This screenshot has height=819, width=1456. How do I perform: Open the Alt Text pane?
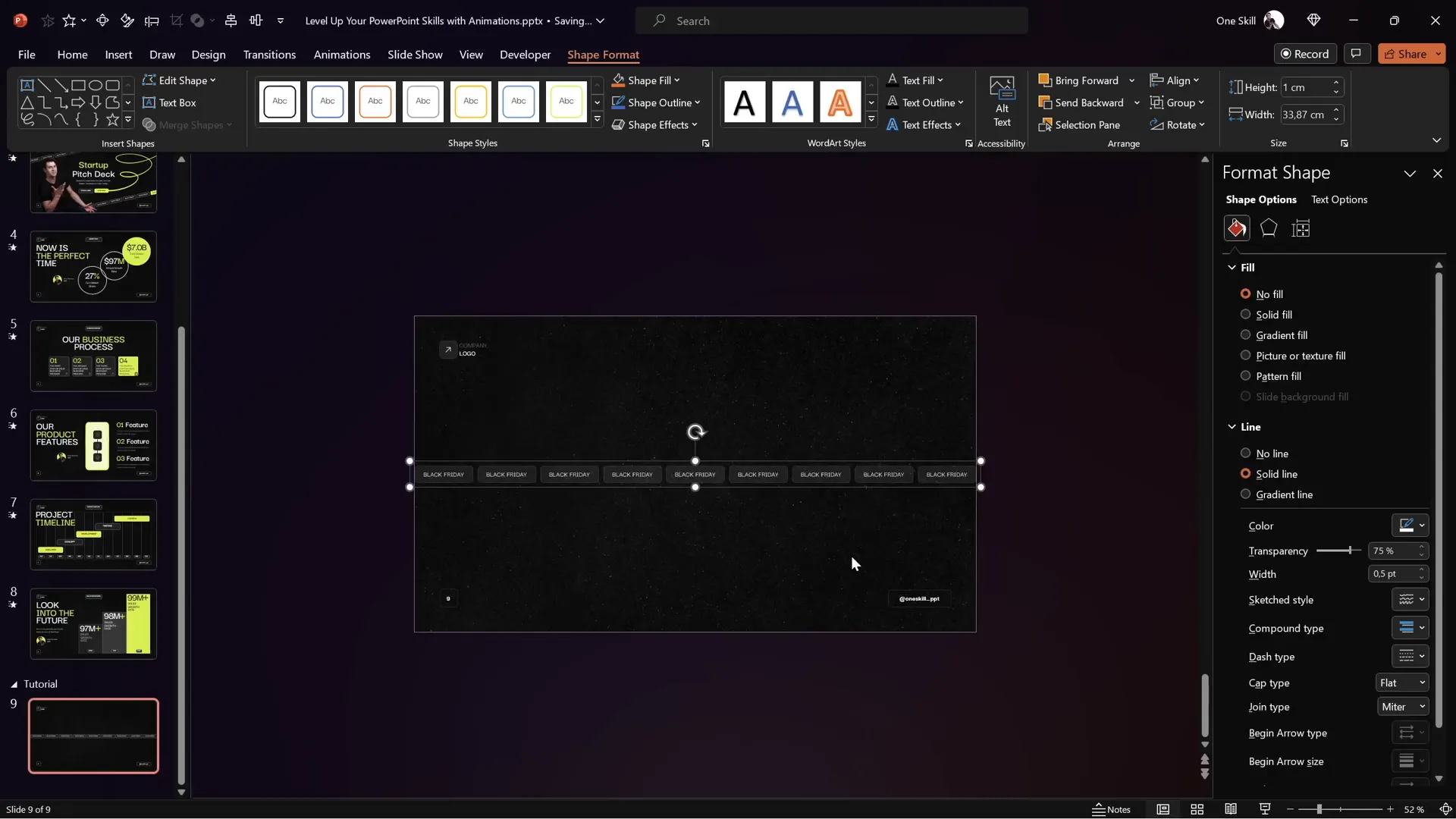click(1001, 102)
